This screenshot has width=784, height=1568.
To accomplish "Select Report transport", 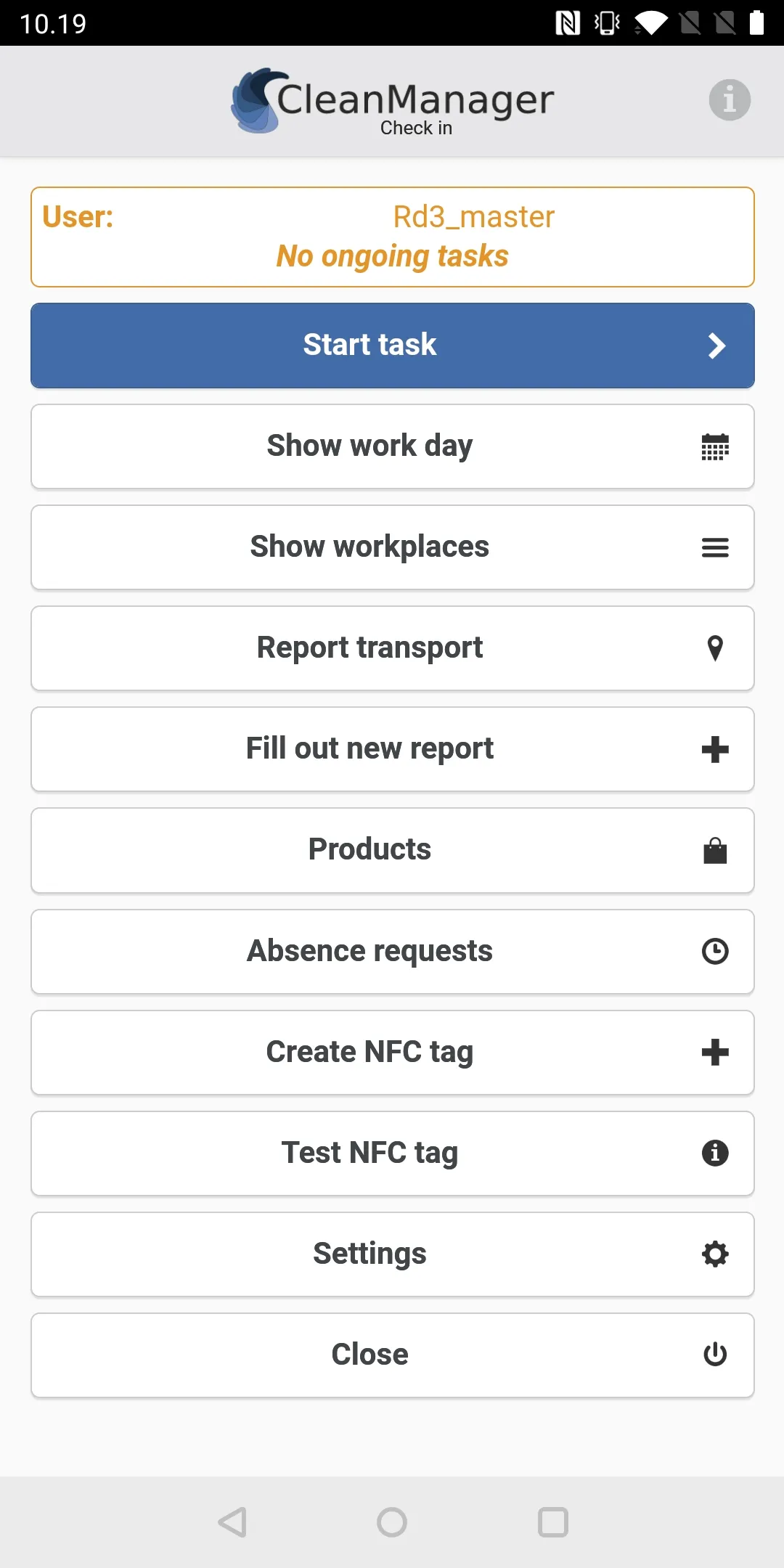I will click(369, 648).
